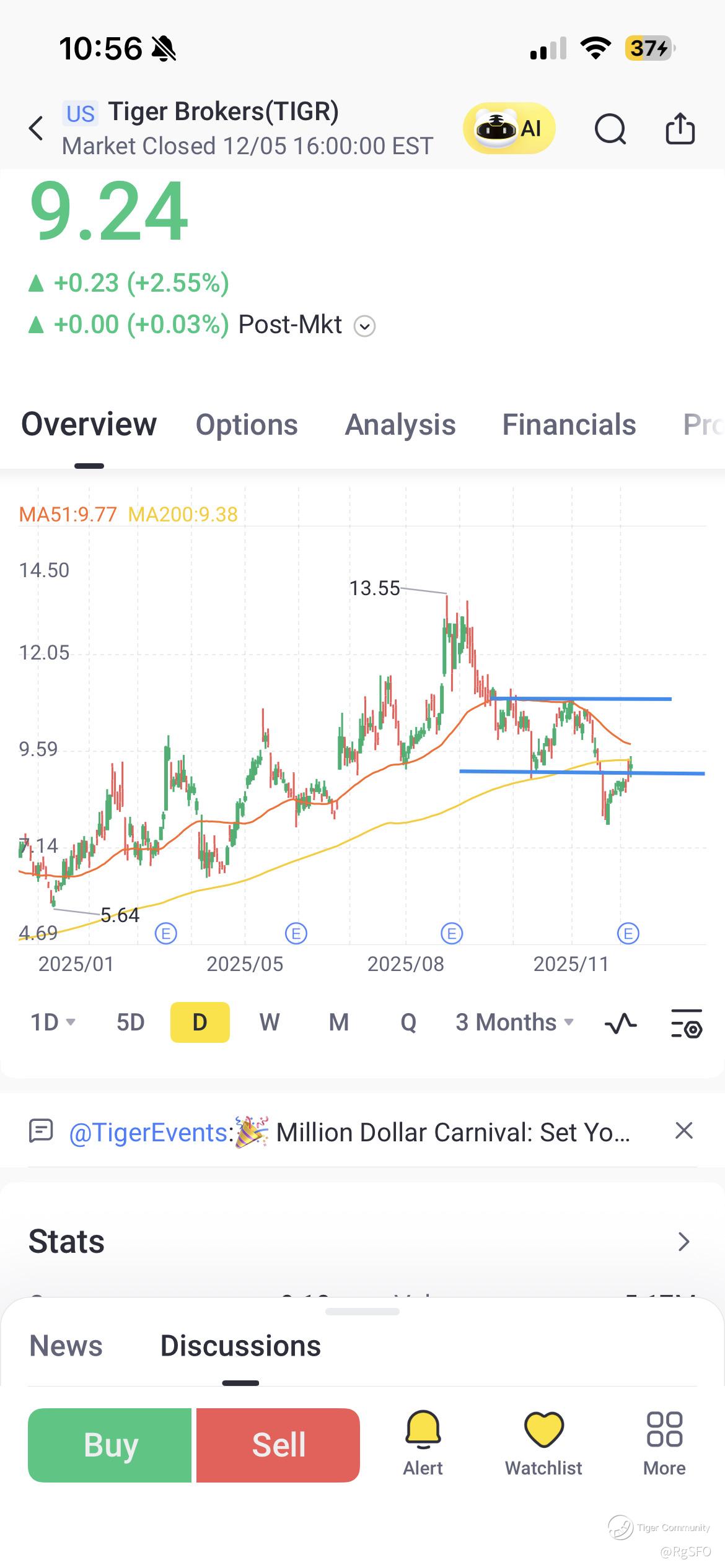725x1568 pixels.
Task: Select the 5D chart range
Action: (x=130, y=1022)
